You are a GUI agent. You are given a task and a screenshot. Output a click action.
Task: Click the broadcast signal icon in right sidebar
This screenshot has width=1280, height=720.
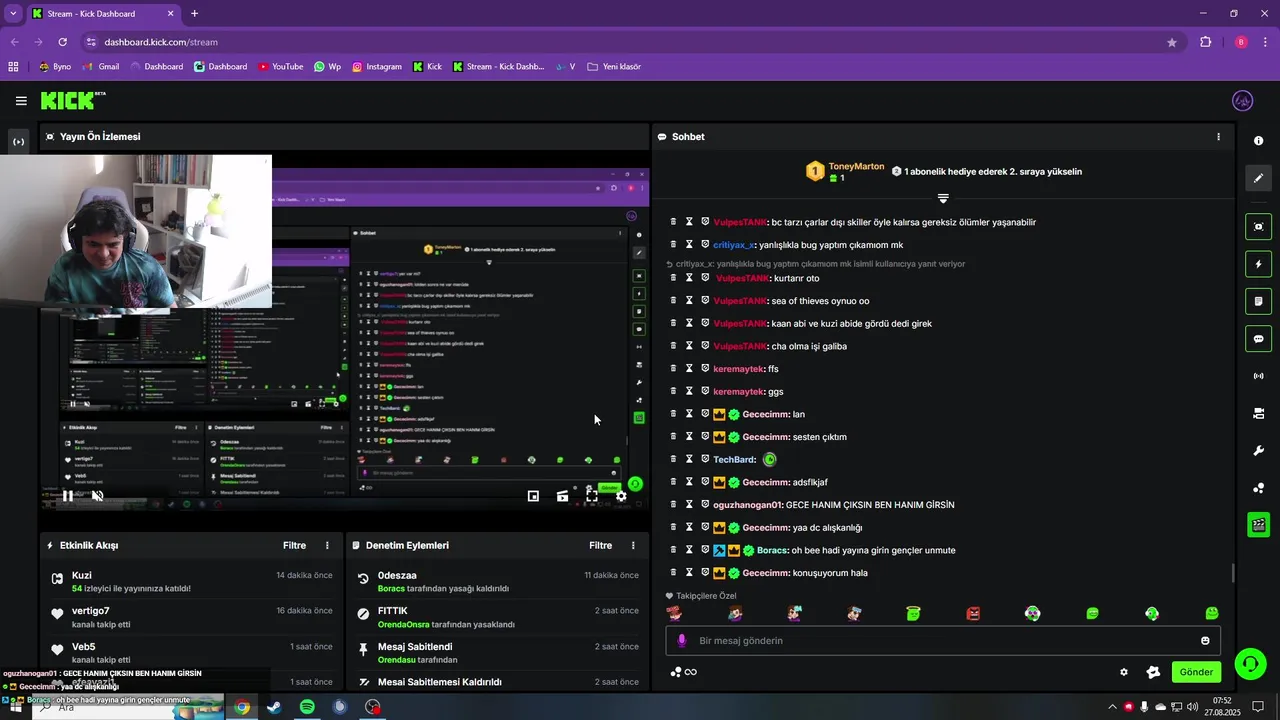[1258, 376]
